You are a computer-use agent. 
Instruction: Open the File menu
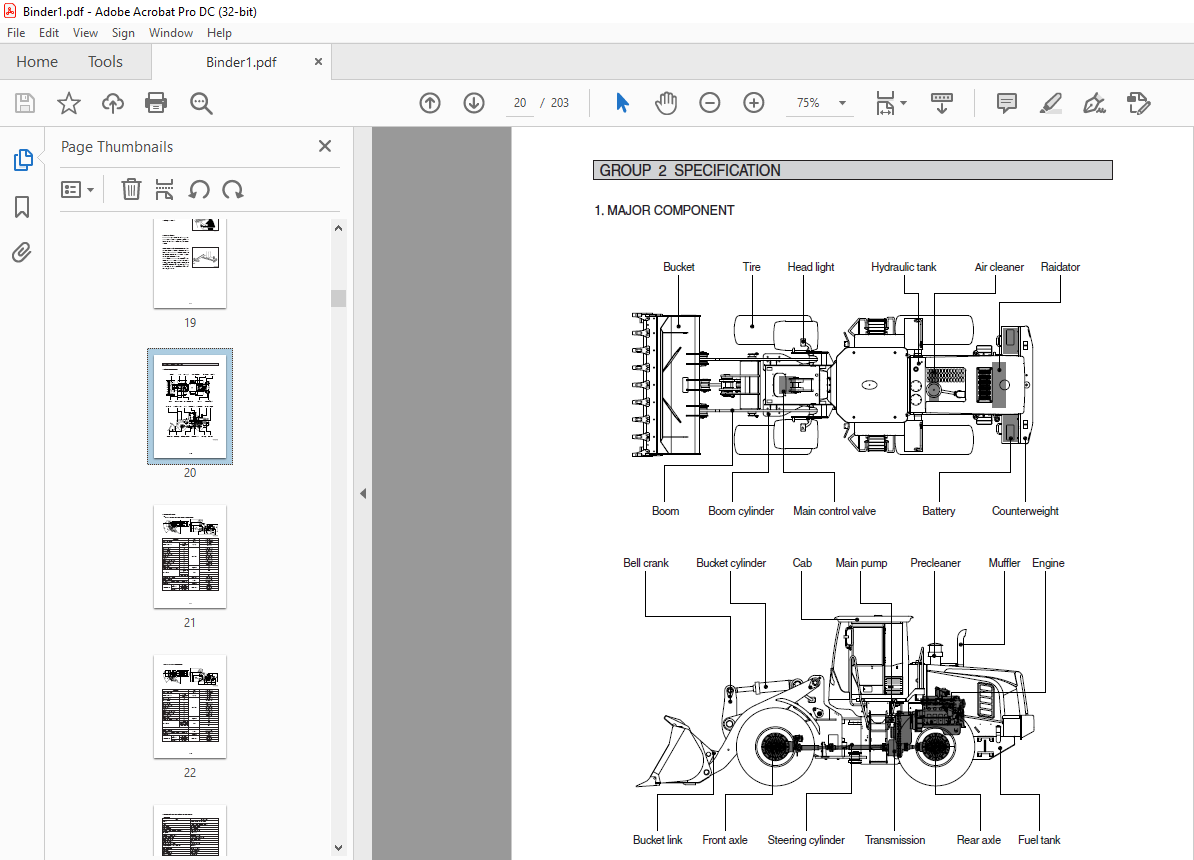click(16, 33)
